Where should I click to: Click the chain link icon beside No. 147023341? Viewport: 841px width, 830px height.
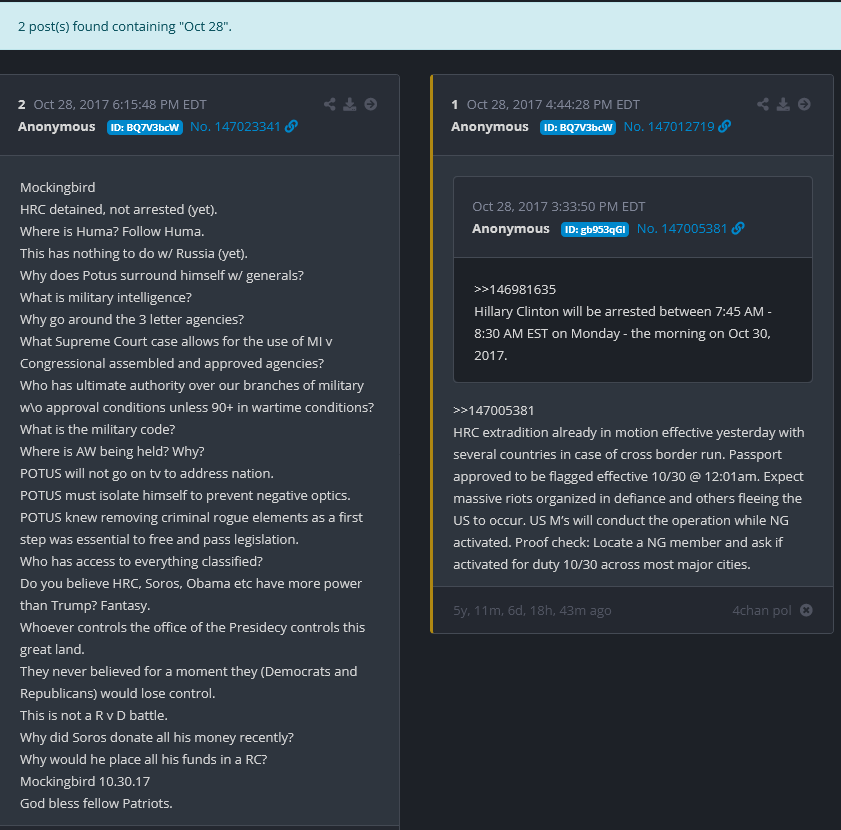[x=291, y=127]
